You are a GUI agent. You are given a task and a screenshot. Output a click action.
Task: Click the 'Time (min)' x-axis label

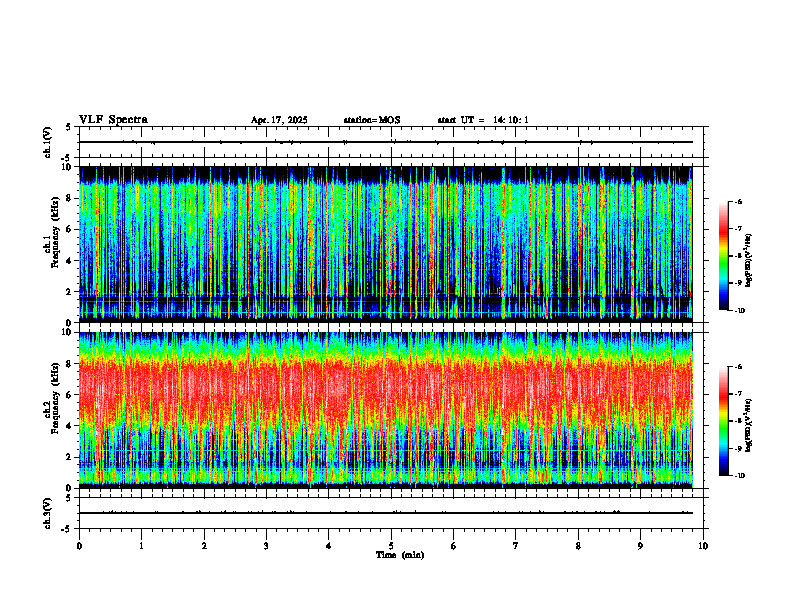point(400,555)
